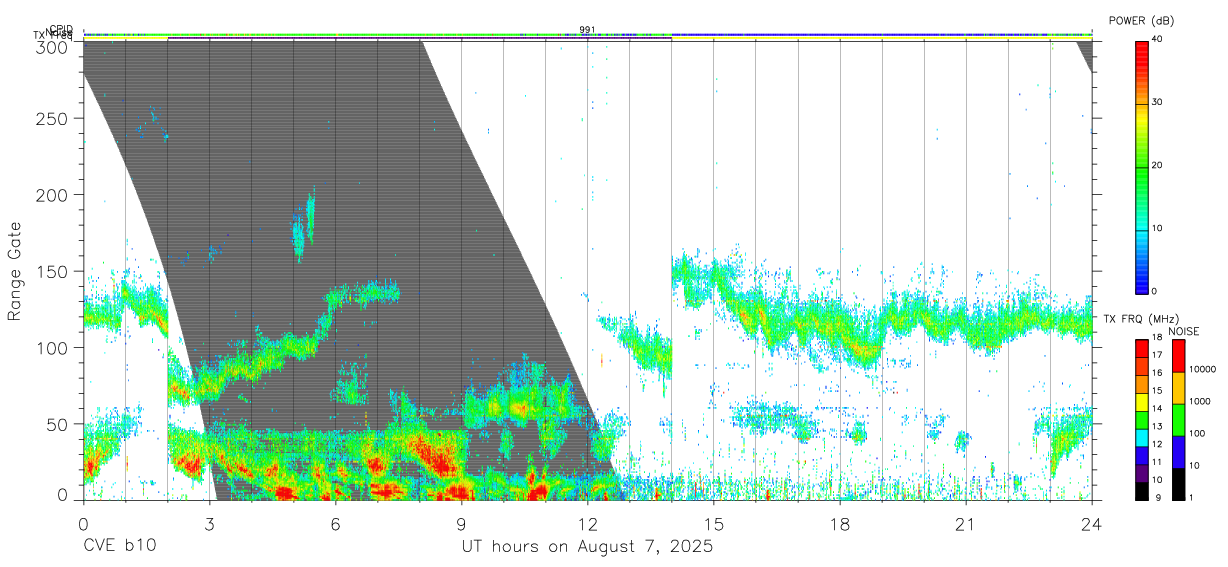The image size is (1228, 567).
Task: Click the 10000 label on the noise scale
Action: click(x=1202, y=369)
